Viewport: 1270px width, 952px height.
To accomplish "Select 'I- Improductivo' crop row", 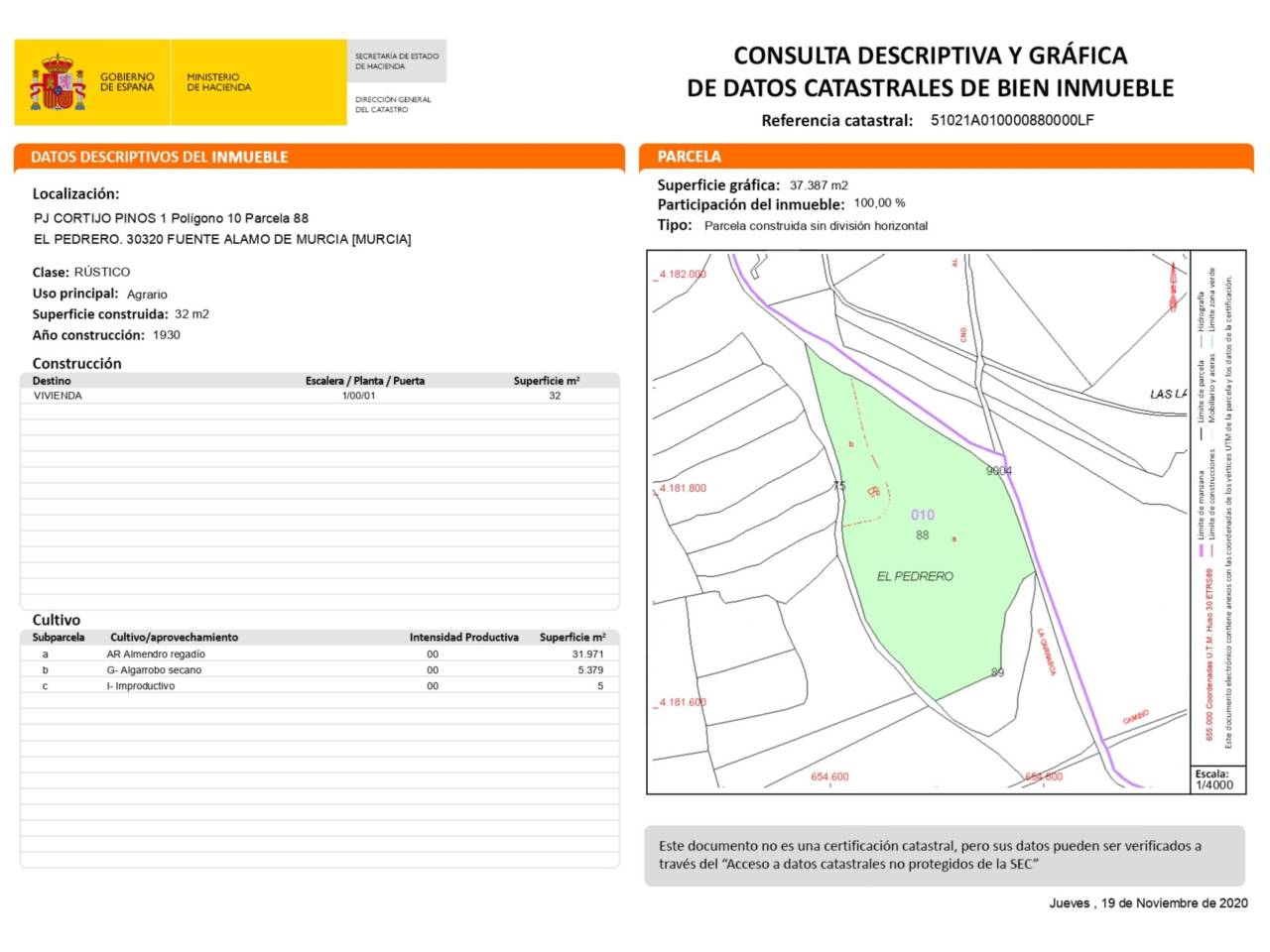I will point(140,686).
